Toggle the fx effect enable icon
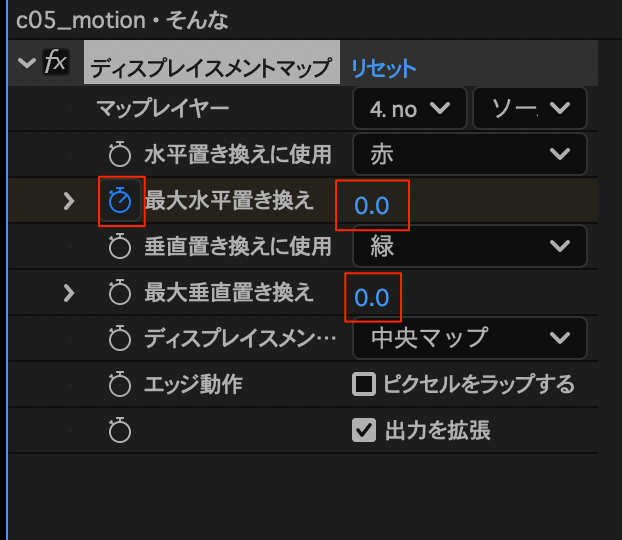The width and height of the screenshot is (622, 540). tap(55, 64)
